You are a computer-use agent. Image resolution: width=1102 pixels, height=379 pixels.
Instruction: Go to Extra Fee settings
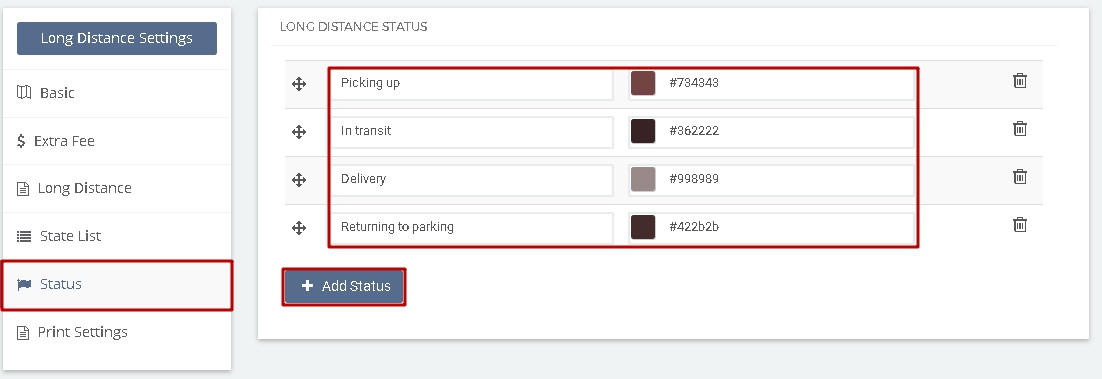(117, 141)
